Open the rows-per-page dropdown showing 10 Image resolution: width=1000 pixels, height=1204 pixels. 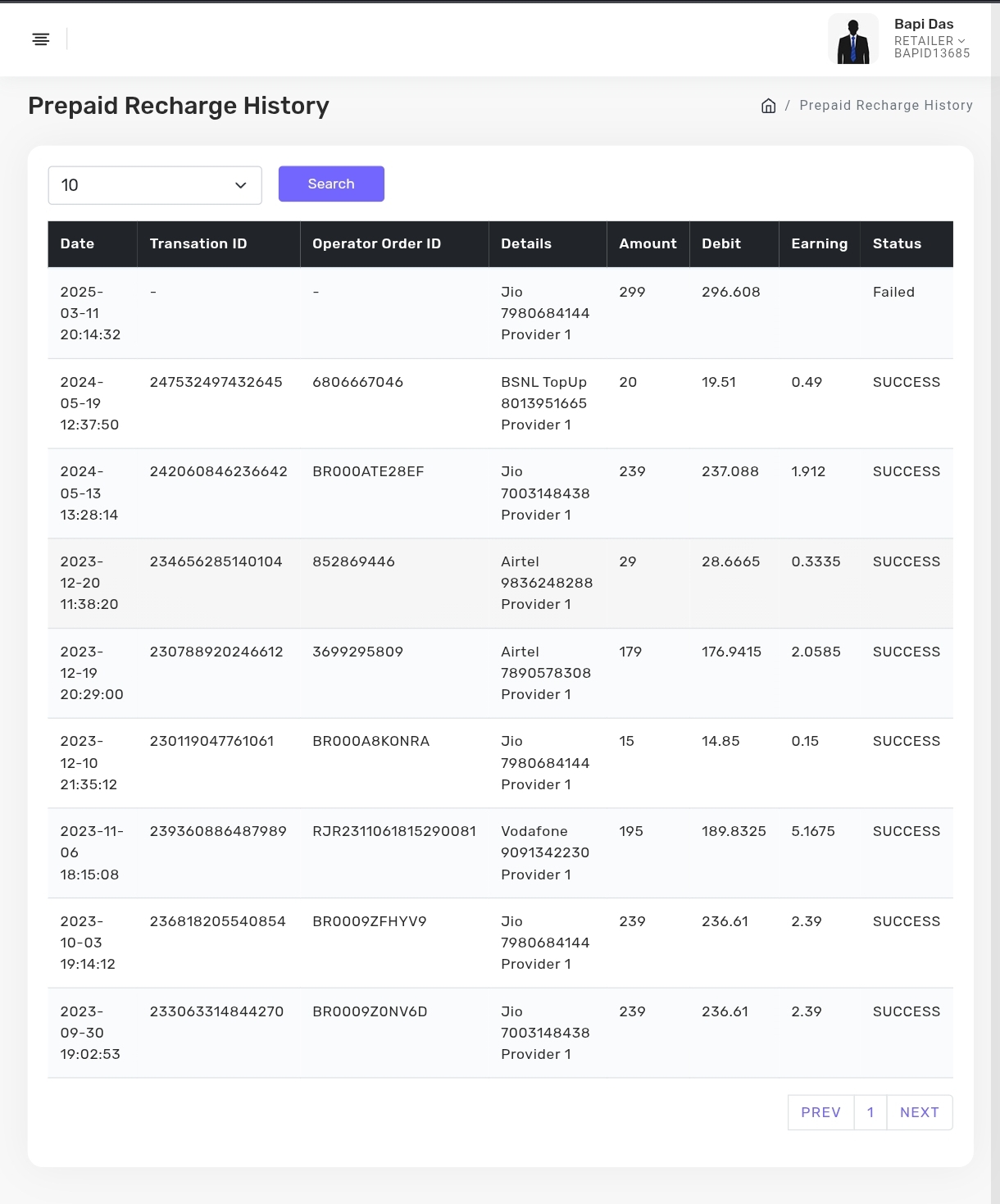click(155, 185)
